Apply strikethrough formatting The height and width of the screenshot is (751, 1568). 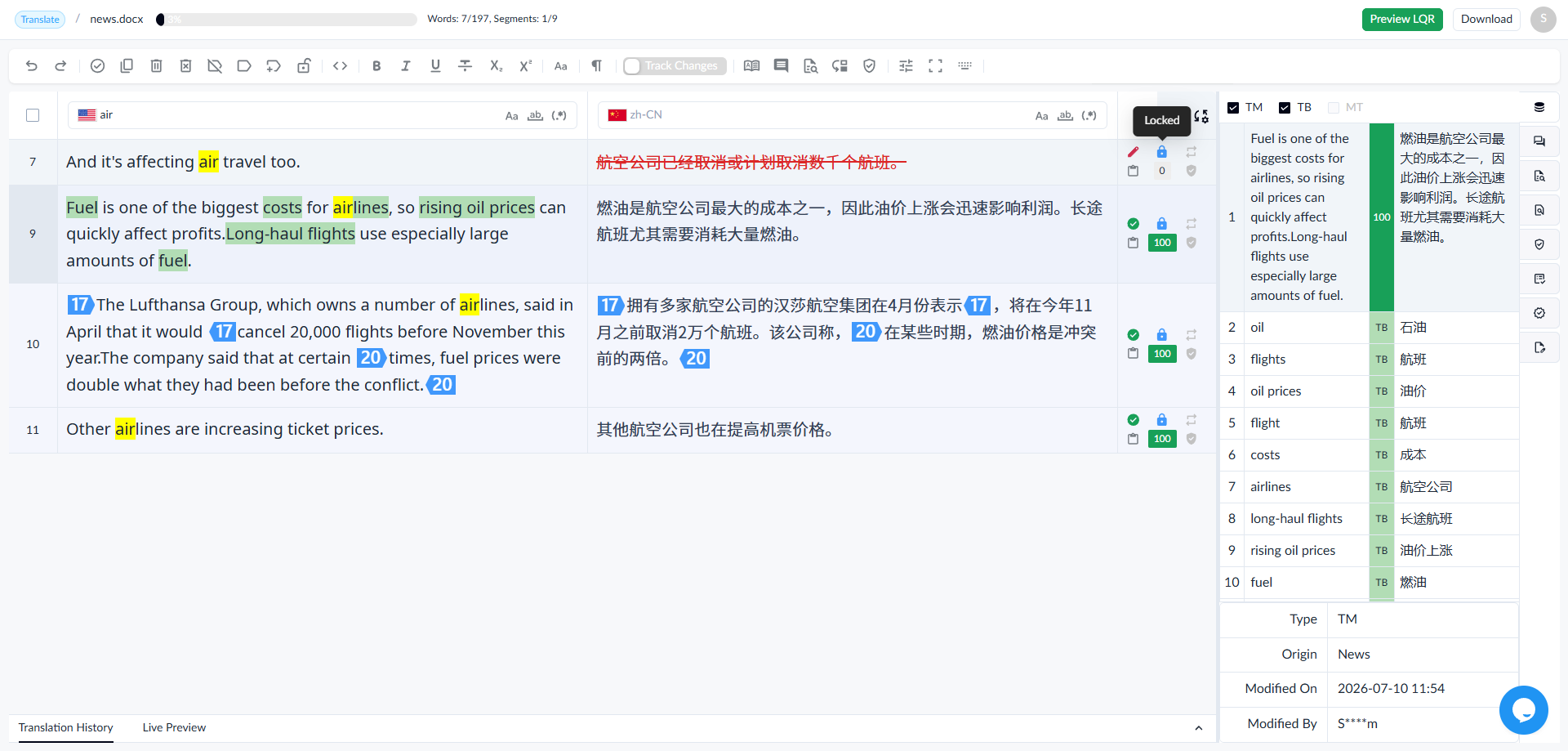coord(465,66)
